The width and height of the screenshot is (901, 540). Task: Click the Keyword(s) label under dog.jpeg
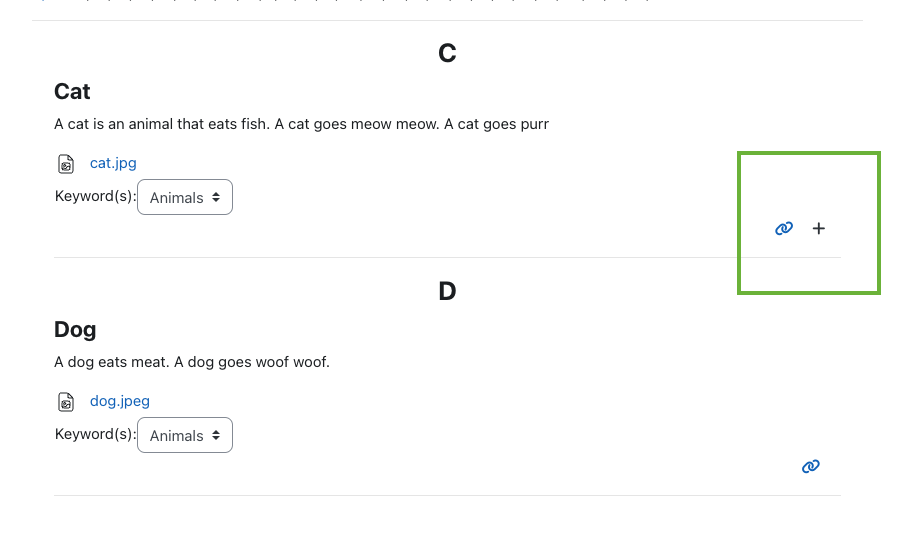[x=95, y=434]
